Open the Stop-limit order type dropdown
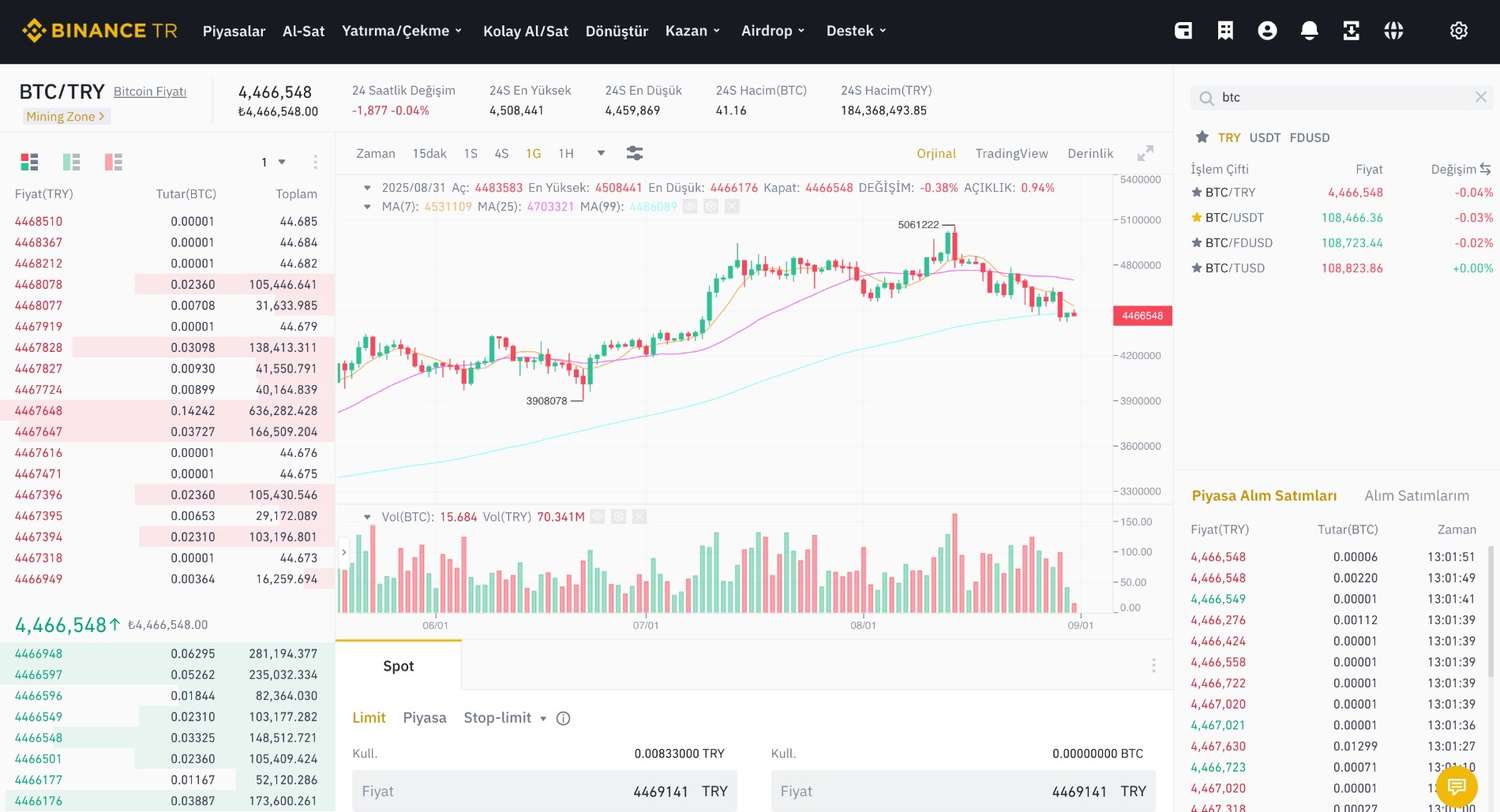Image resolution: width=1500 pixels, height=812 pixels. (543, 718)
